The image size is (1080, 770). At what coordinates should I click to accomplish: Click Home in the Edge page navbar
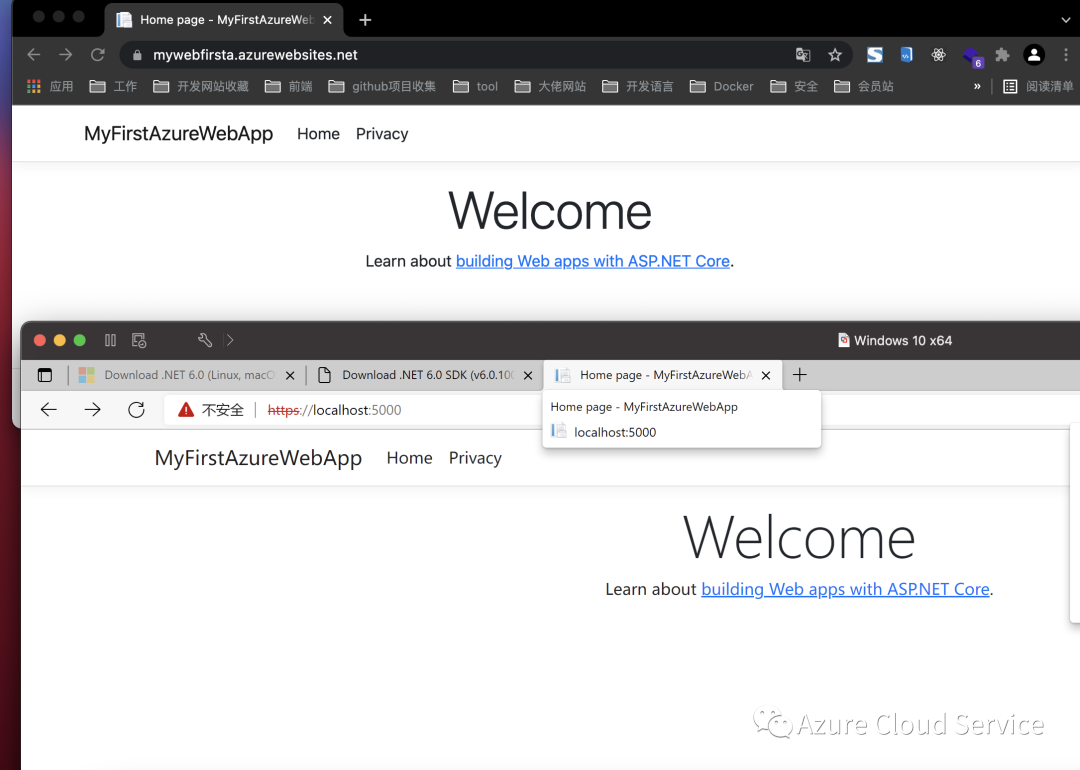coord(410,458)
